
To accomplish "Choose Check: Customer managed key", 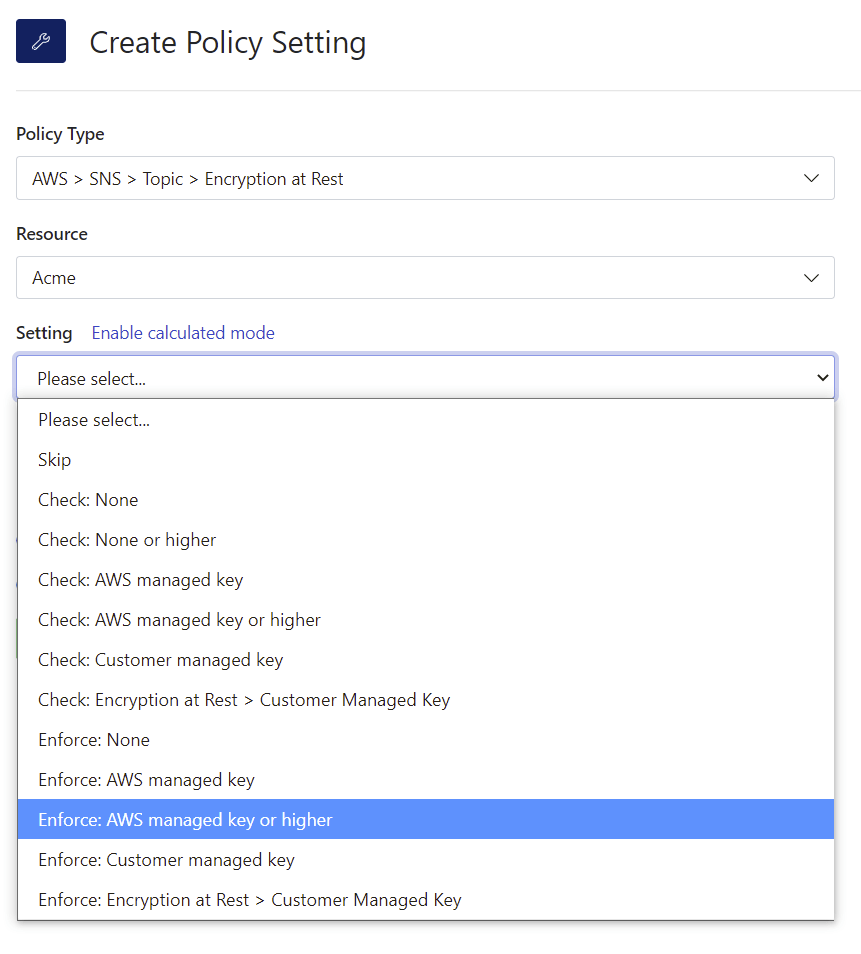I will pyautogui.click(x=425, y=660).
